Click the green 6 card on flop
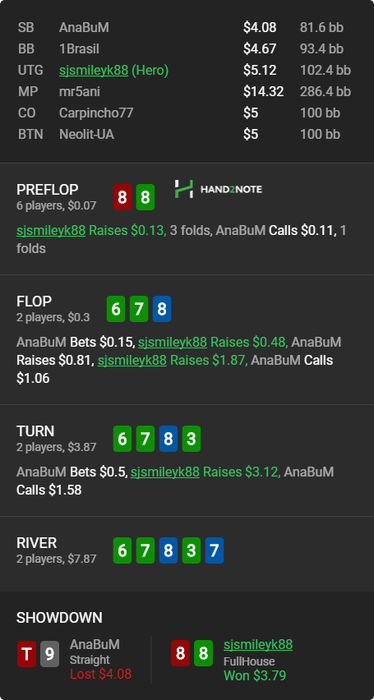The width and height of the screenshot is (374, 700). click(116, 308)
